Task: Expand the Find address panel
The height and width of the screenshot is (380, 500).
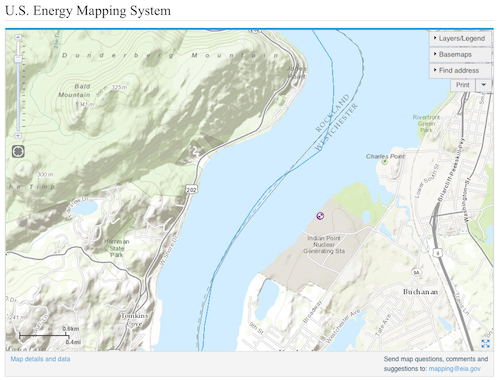Action: 460,70
